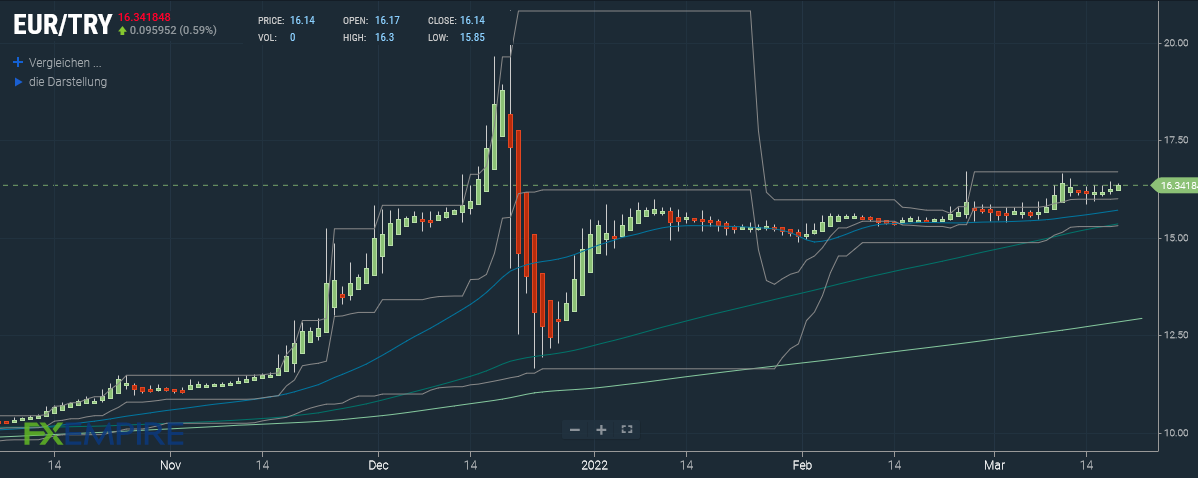Click the Dec label on time axis
1198x478 pixels.
tap(378, 464)
